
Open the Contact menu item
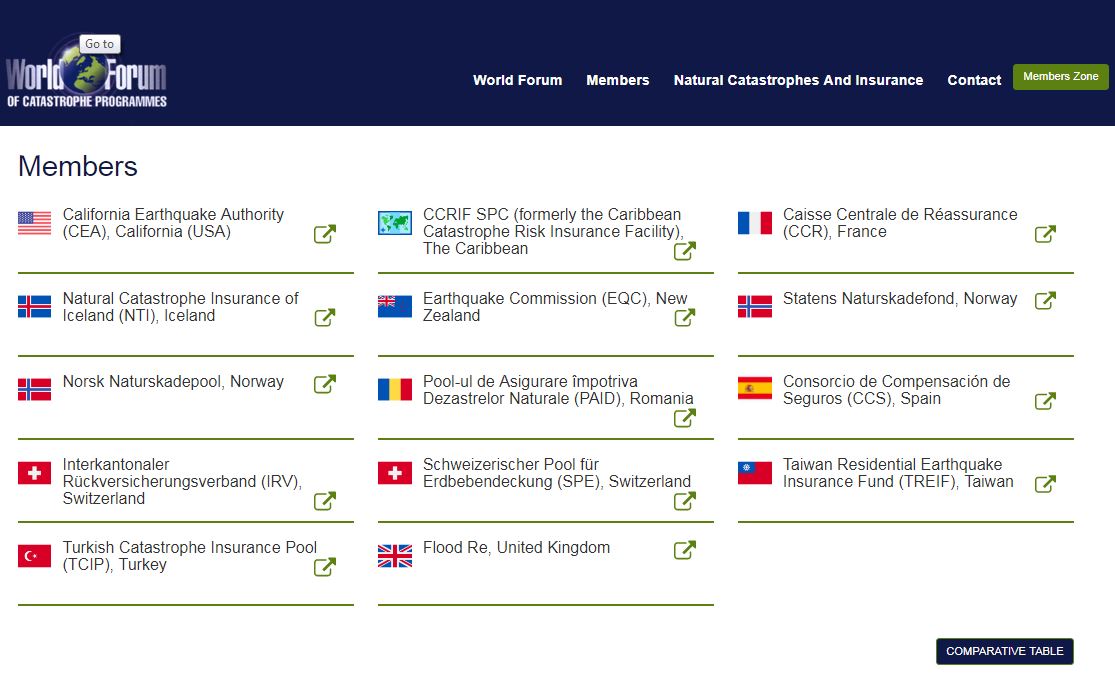974,80
